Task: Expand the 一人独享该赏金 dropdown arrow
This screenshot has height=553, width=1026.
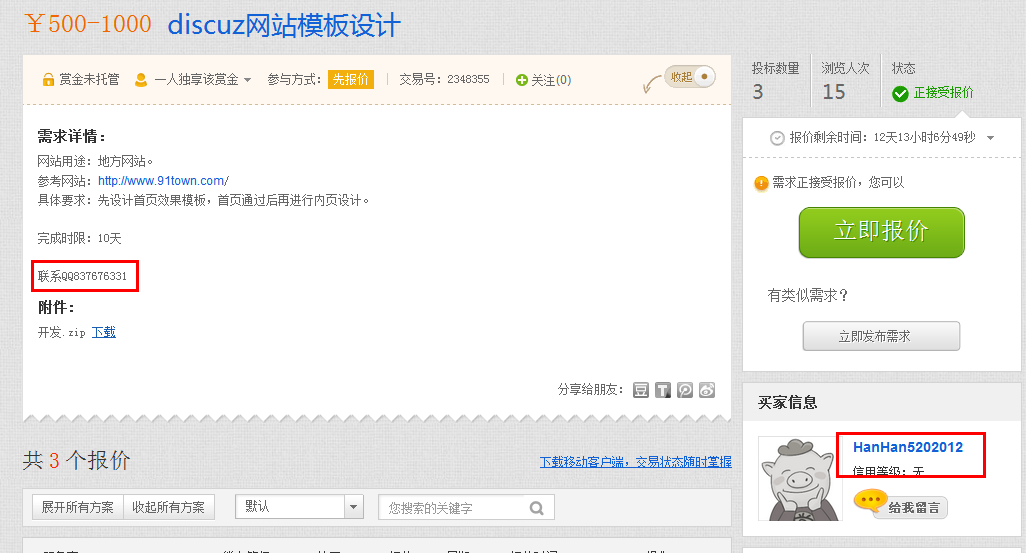Action: coord(247,80)
